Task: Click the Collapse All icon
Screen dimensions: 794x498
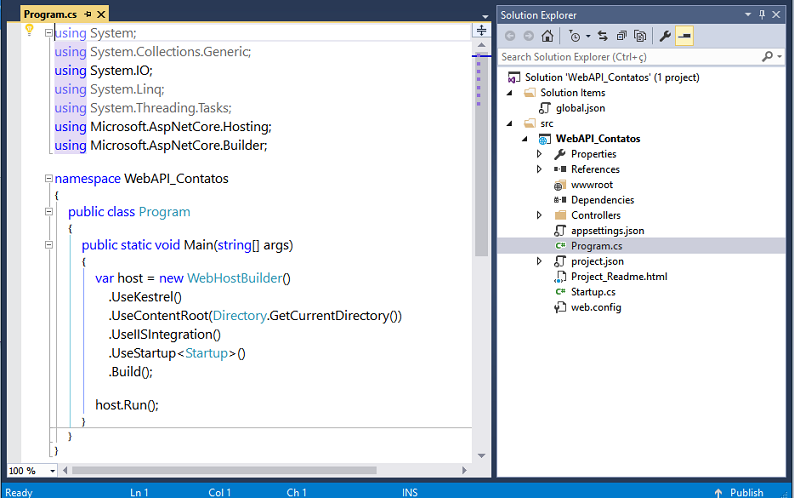Action: coord(621,36)
